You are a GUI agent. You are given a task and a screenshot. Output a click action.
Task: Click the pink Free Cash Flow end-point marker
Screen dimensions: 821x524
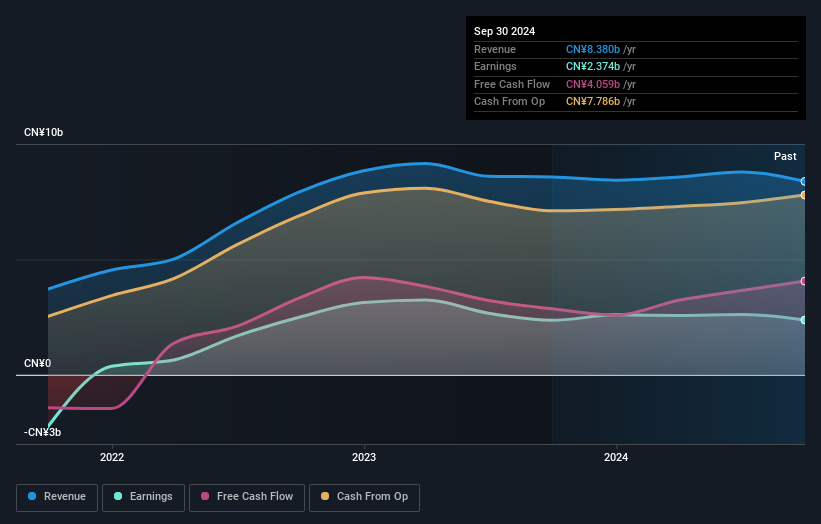click(x=804, y=281)
